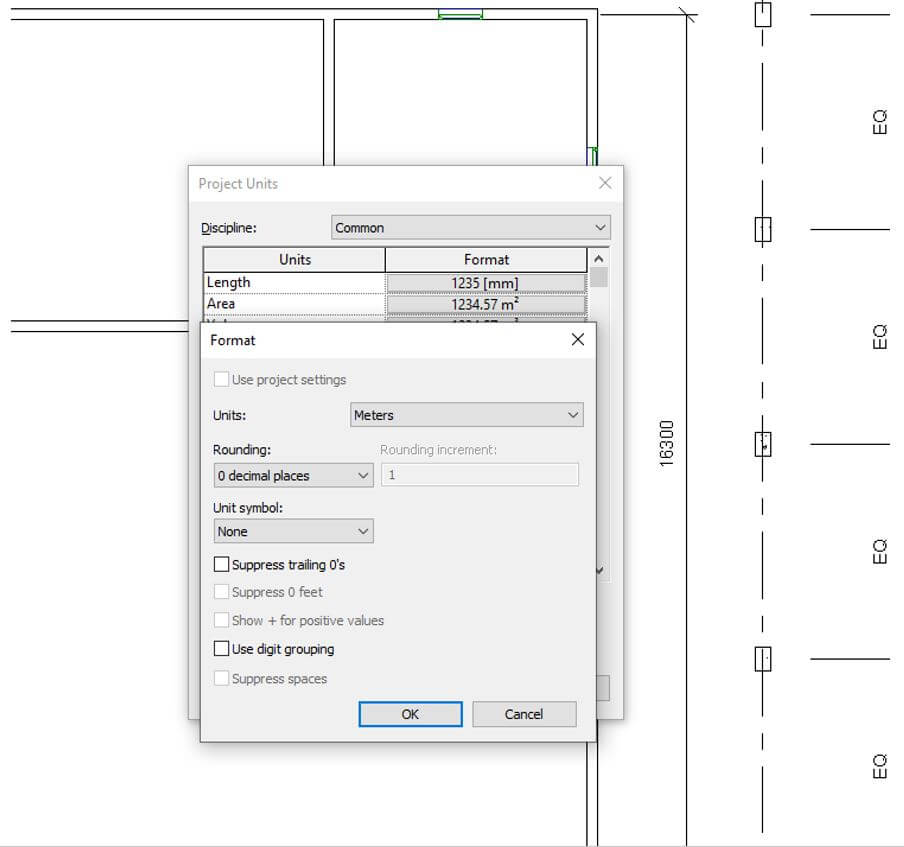Select the Area row in Units table
This screenshot has width=904, height=847.
click(x=295, y=304)
